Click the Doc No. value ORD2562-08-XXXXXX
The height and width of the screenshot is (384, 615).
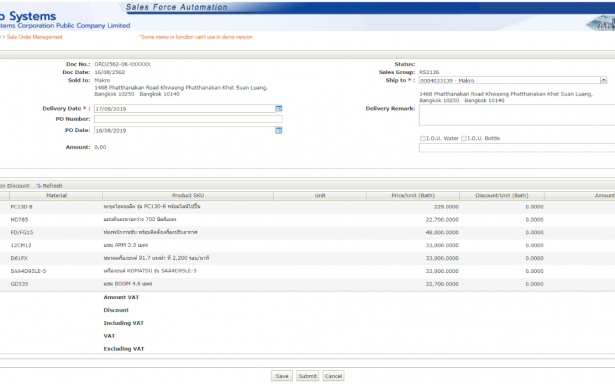(122, 64)
